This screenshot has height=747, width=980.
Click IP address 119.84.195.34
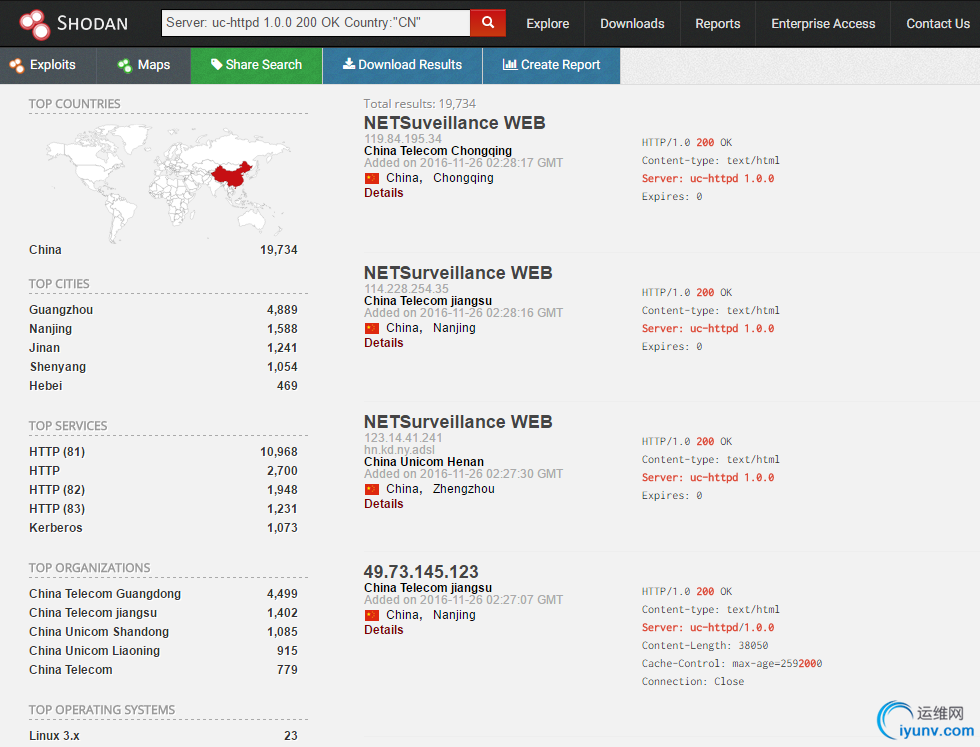tap(403, 139)
